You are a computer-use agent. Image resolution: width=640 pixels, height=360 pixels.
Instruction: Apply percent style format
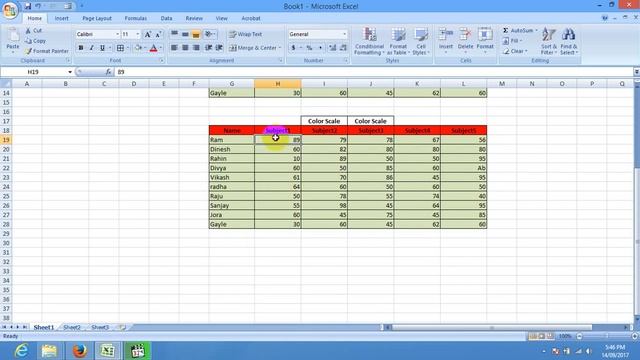pos(309,48)
